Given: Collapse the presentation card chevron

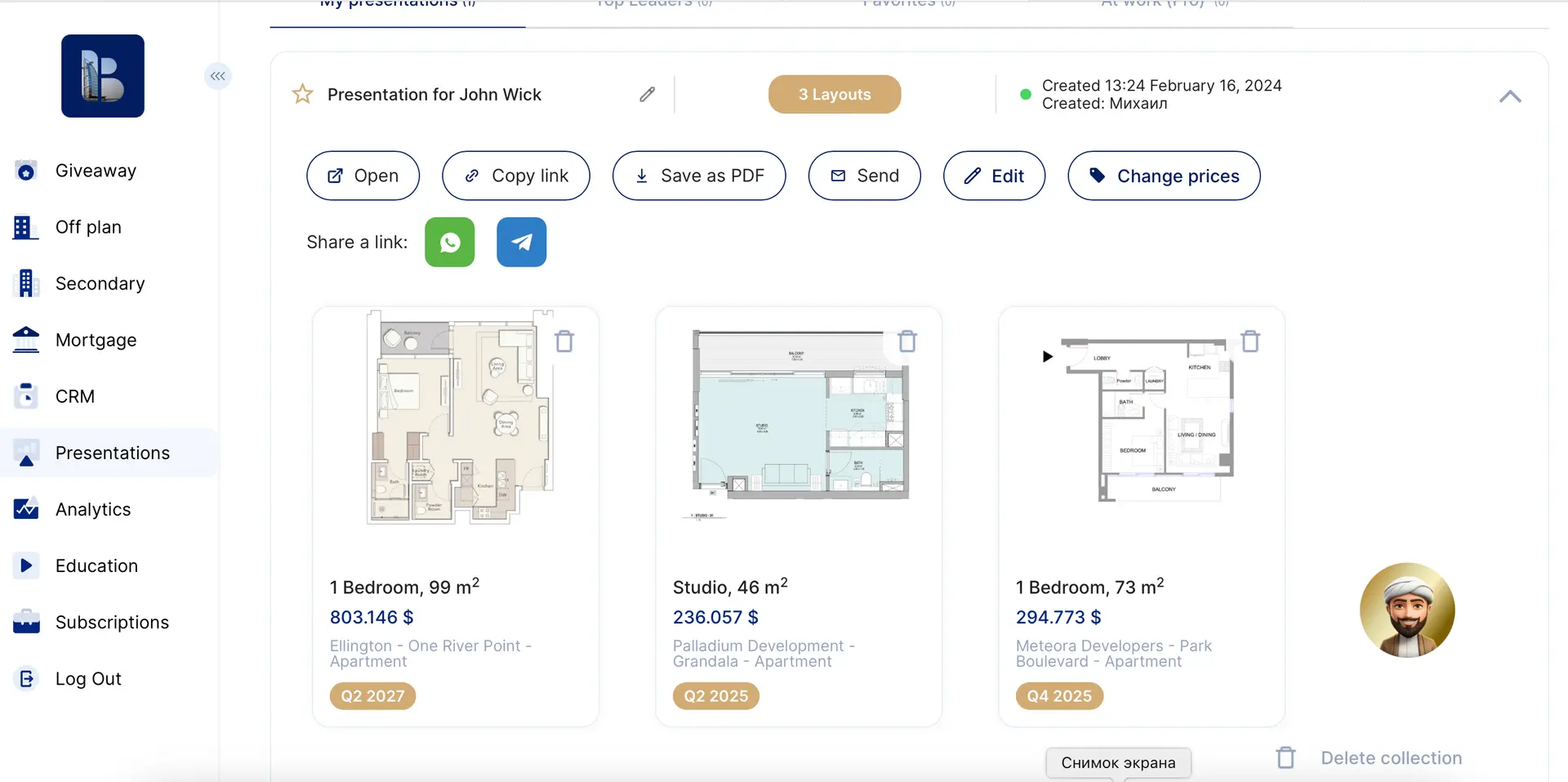Looking at the screenshot, I should tap(1510, 96).
